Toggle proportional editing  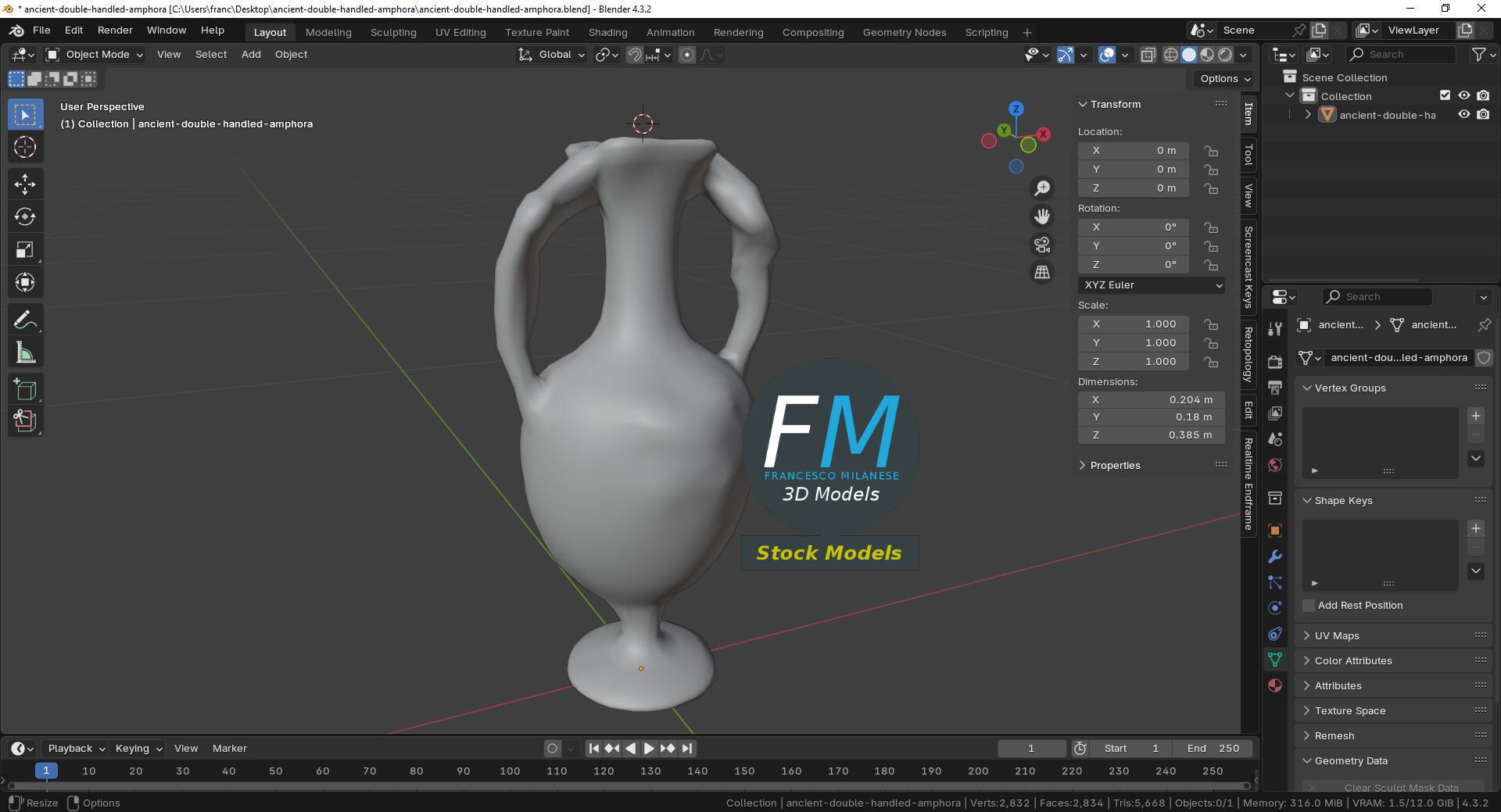coord(687,55)
